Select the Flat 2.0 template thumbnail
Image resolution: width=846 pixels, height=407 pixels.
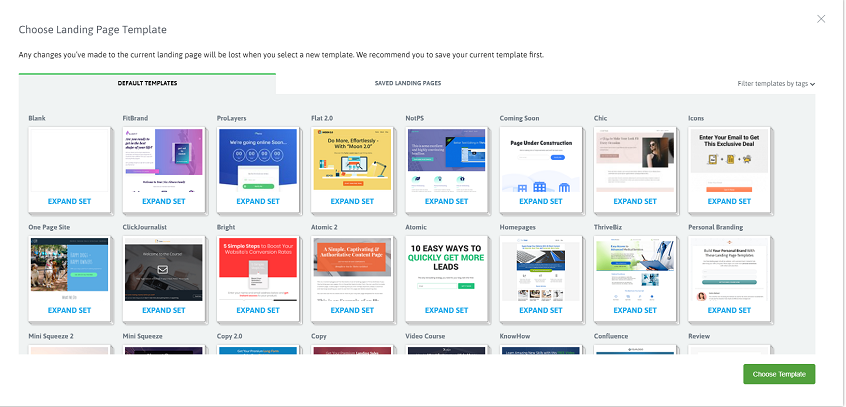click(x=352, y=160)
